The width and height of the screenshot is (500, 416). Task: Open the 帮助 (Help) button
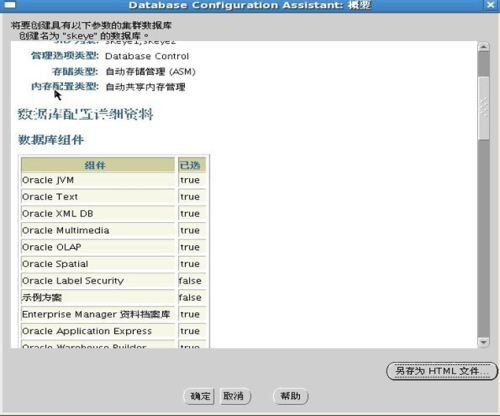290,396
